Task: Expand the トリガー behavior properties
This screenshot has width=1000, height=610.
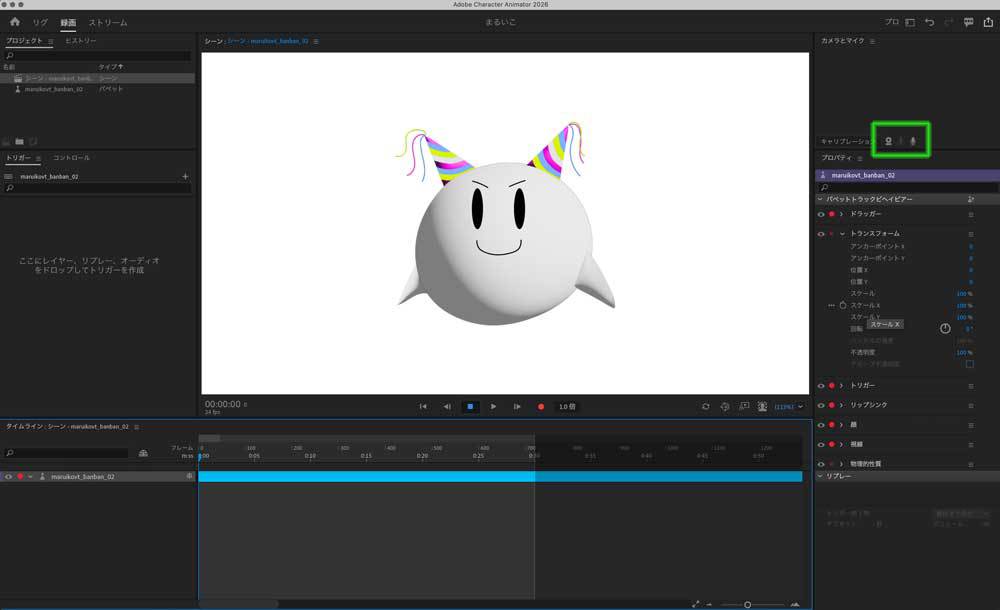Action: click(843, 385)
